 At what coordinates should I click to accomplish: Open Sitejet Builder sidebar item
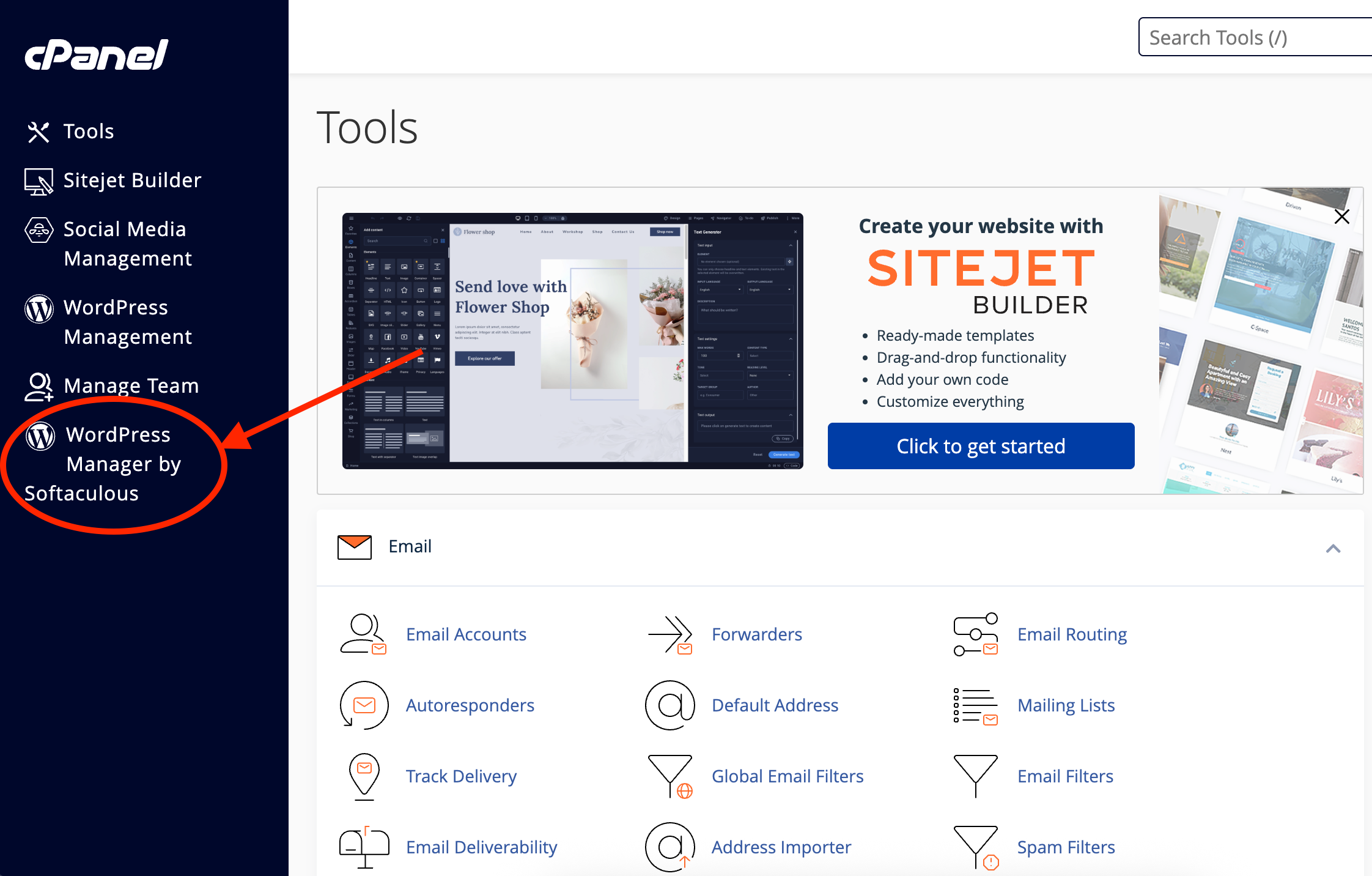132,180
